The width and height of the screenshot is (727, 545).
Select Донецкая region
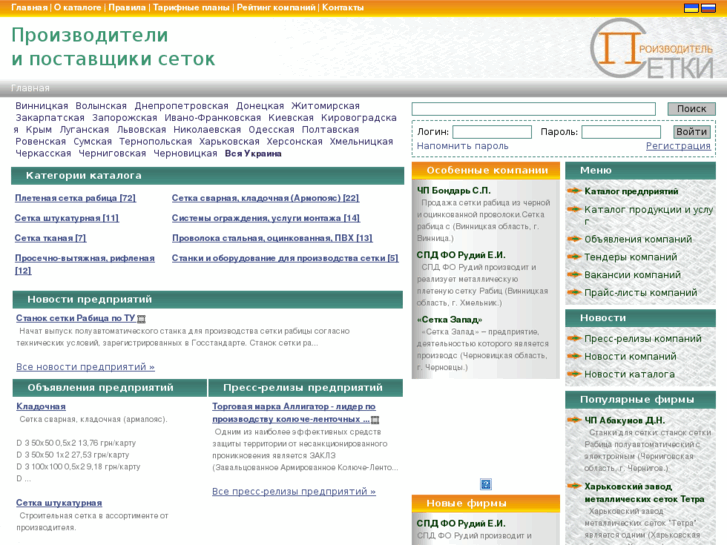click(260, 106)
